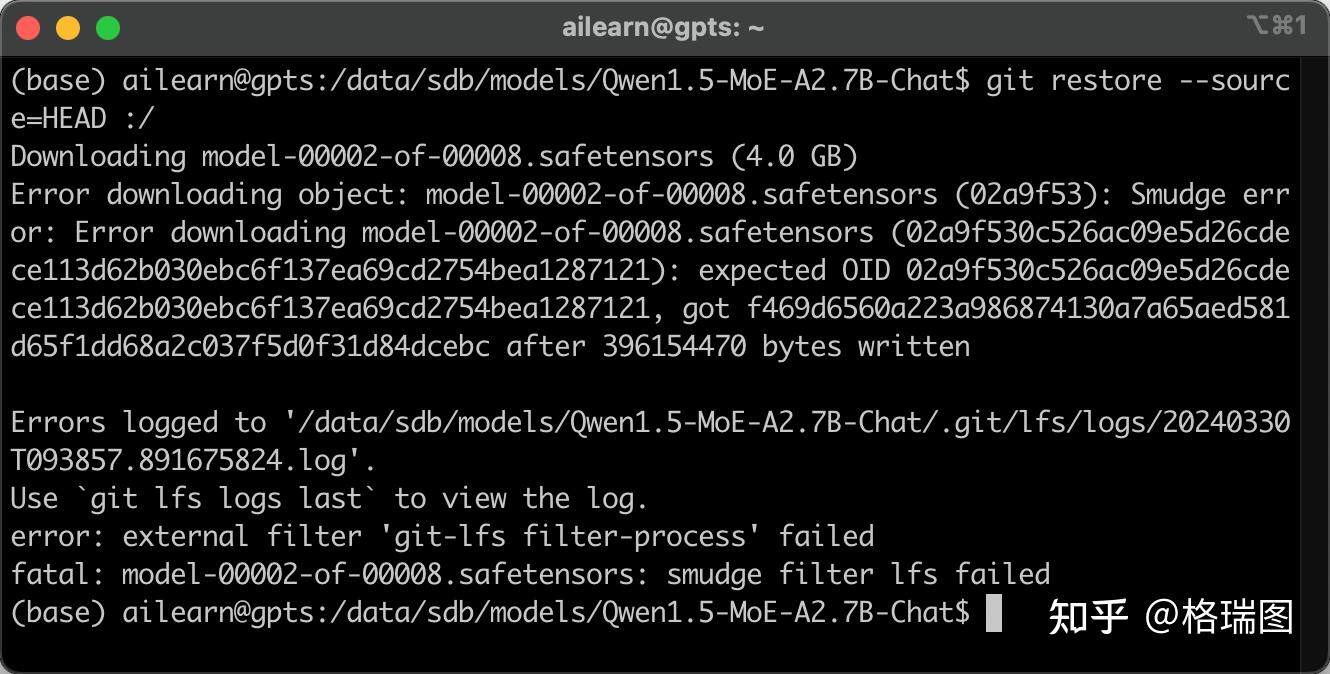Click the "(4.0 GB)" file size text
This screenshot has height=674, width=1330.
pos(794,157)
